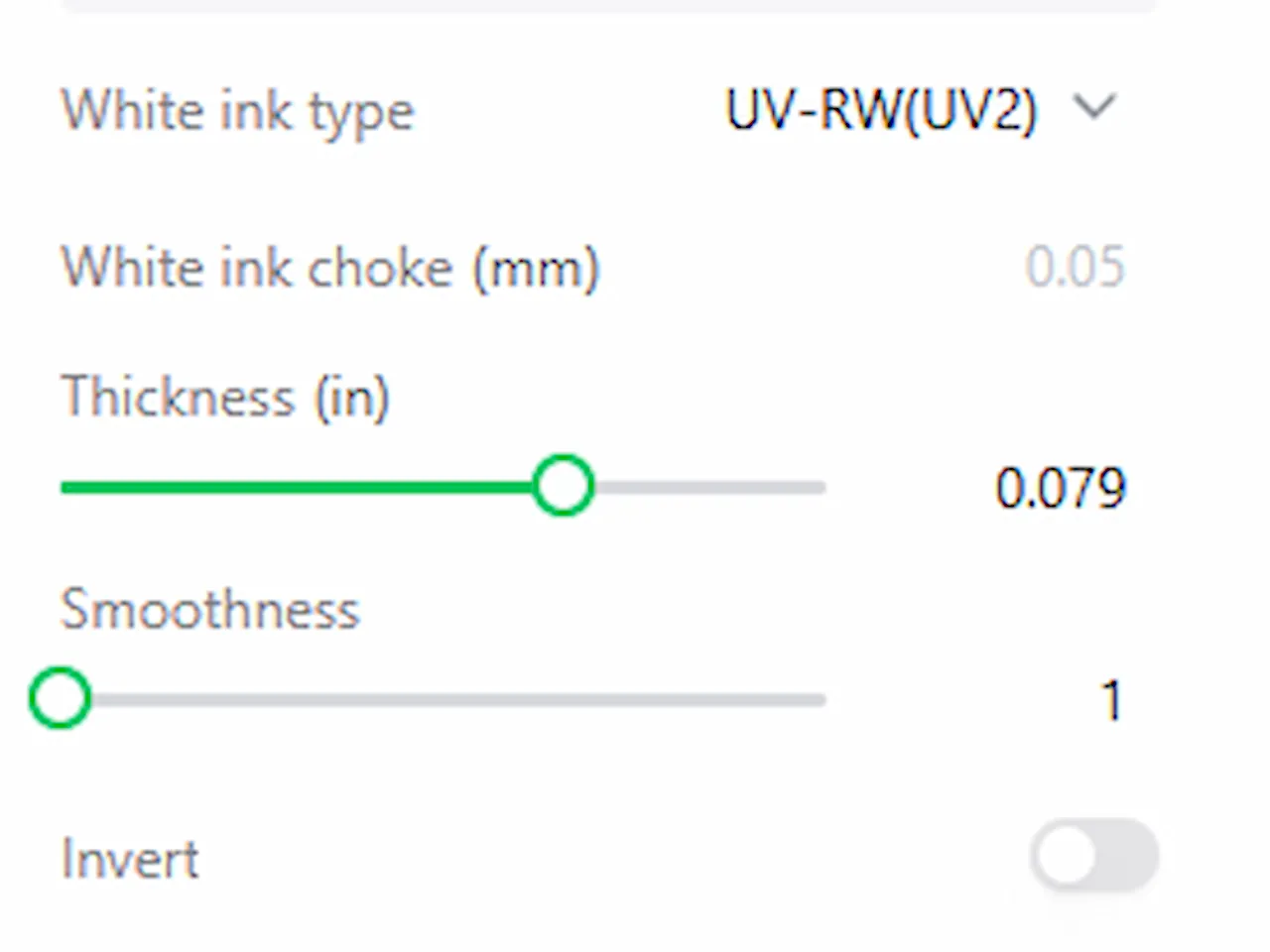Select the Thickness value 0.079 field

[x=1061, y=488]
